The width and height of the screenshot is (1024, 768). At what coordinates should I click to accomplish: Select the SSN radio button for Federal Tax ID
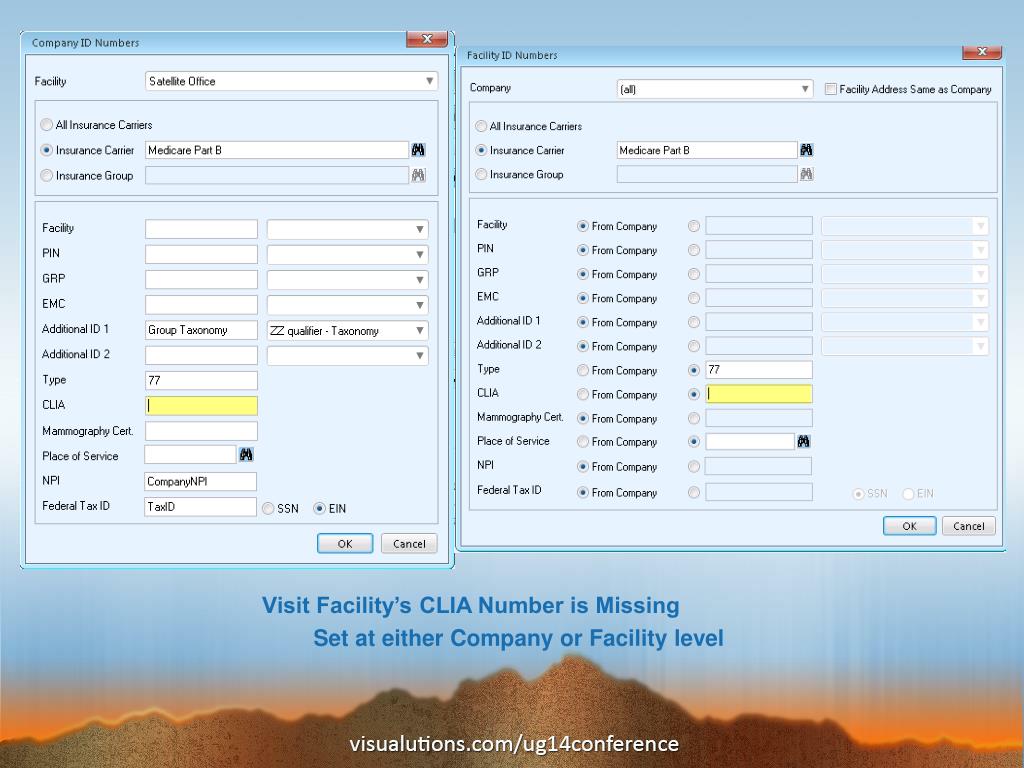(x=268, y=508)
